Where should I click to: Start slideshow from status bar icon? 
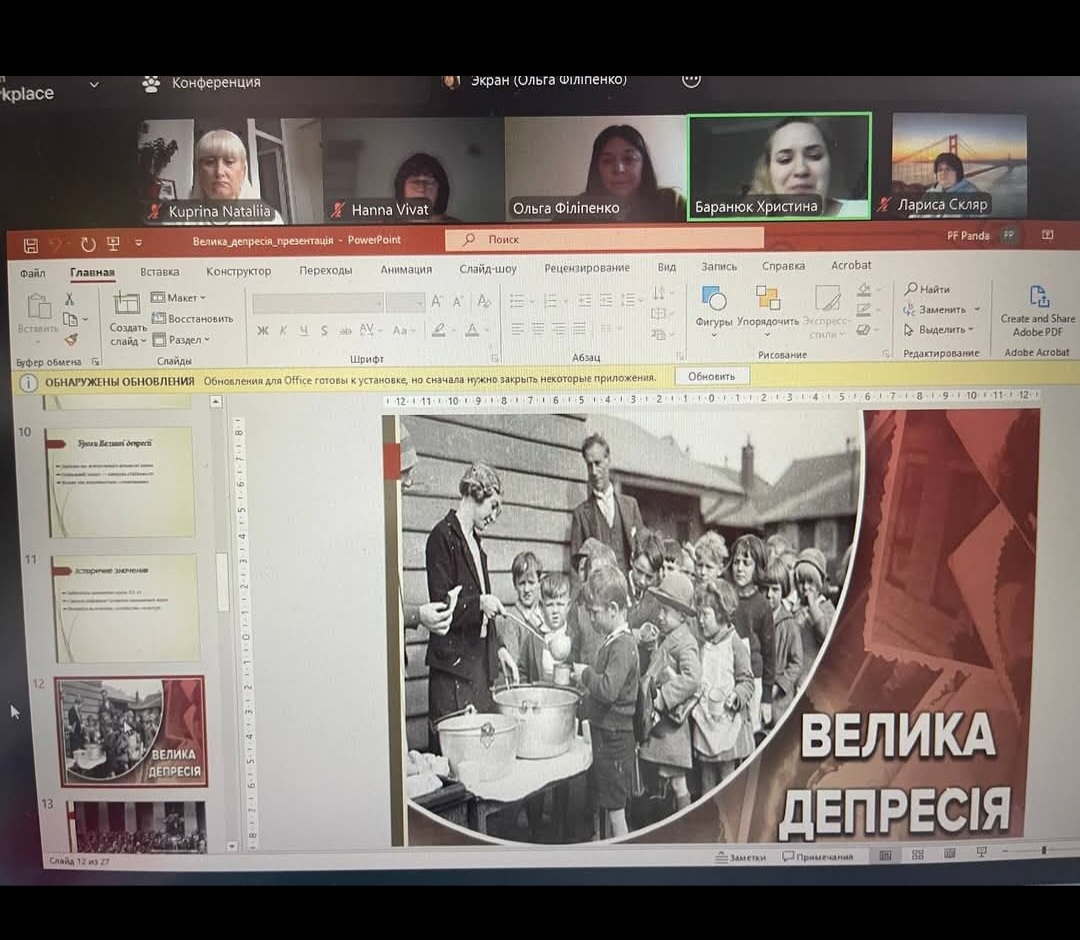pos(981,854)
